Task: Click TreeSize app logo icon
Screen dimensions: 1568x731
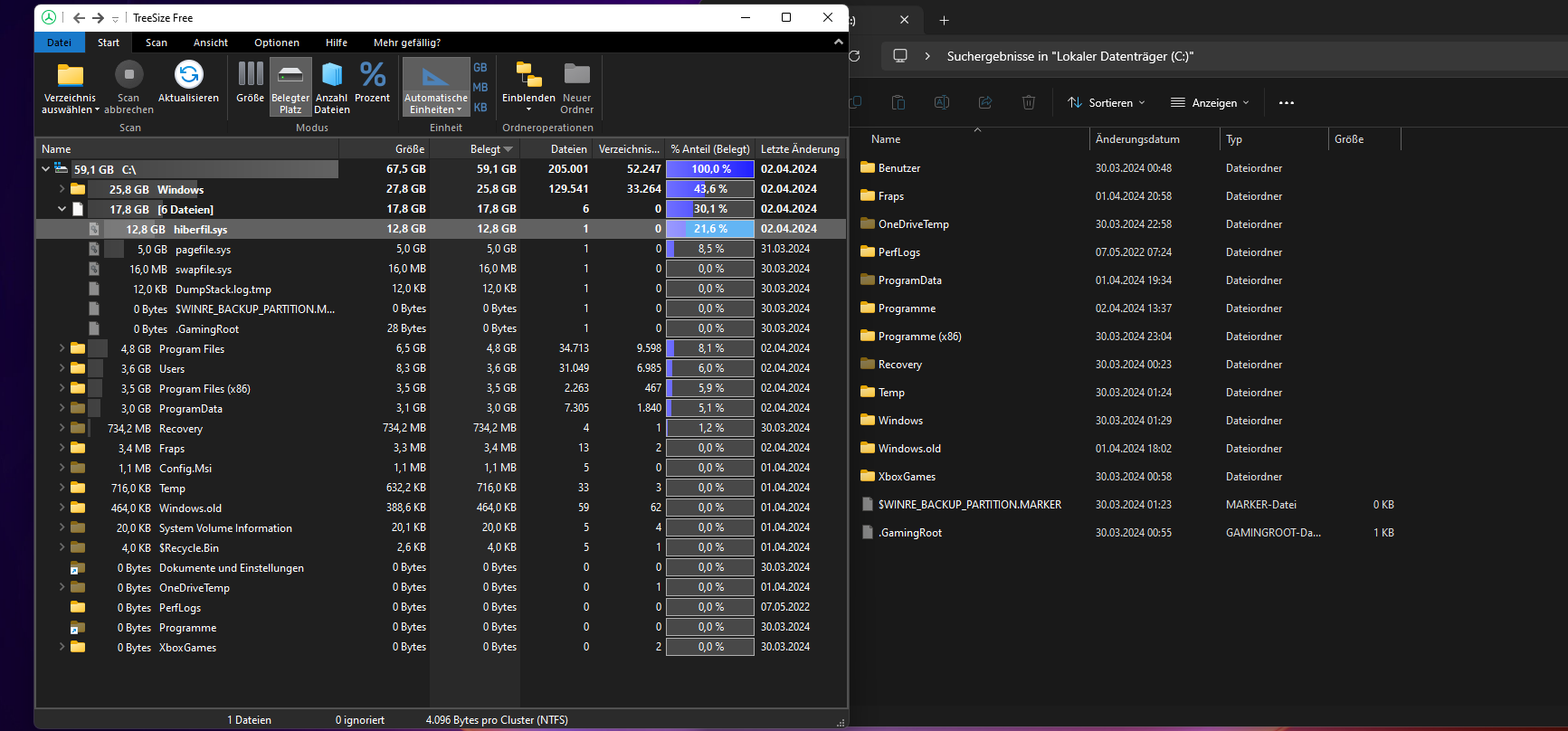Action: [x=49, y=17]
